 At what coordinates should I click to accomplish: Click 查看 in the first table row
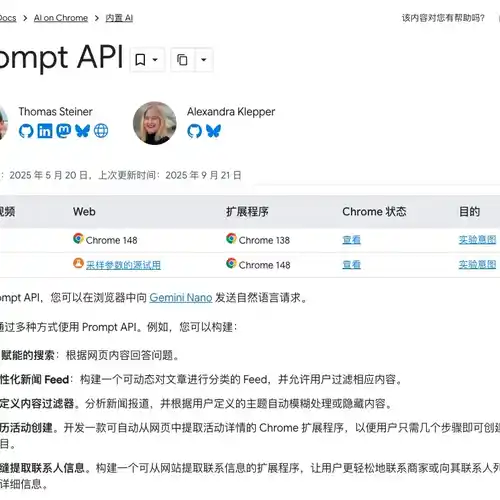[351, 240]
